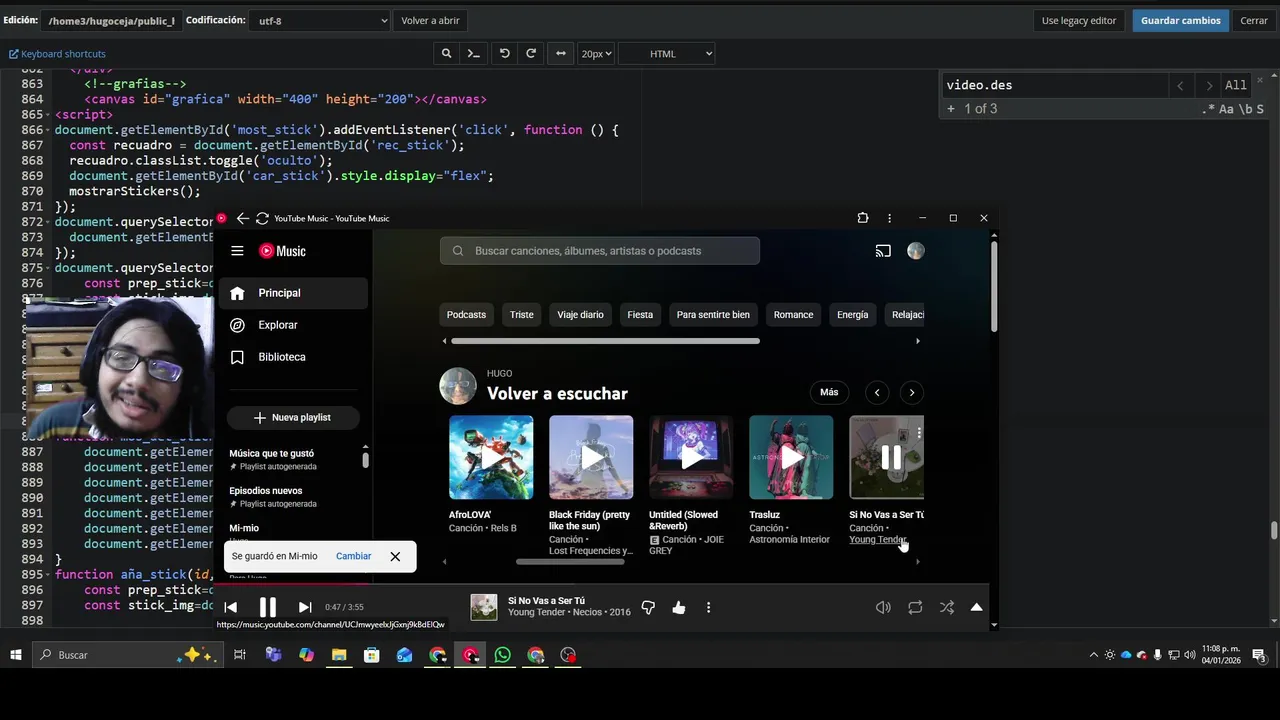
Task: Open the Young Tender artist link under song card
Action: click(x=877, y=540)
